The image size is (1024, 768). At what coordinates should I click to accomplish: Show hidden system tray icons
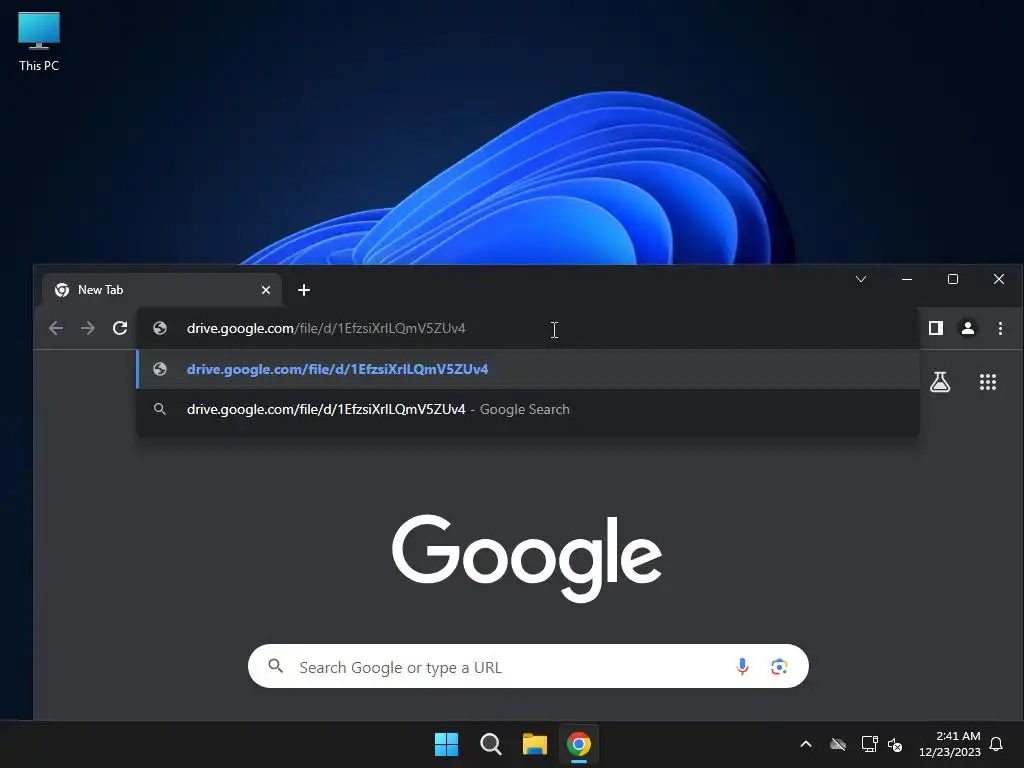click(x=806, y=744)
